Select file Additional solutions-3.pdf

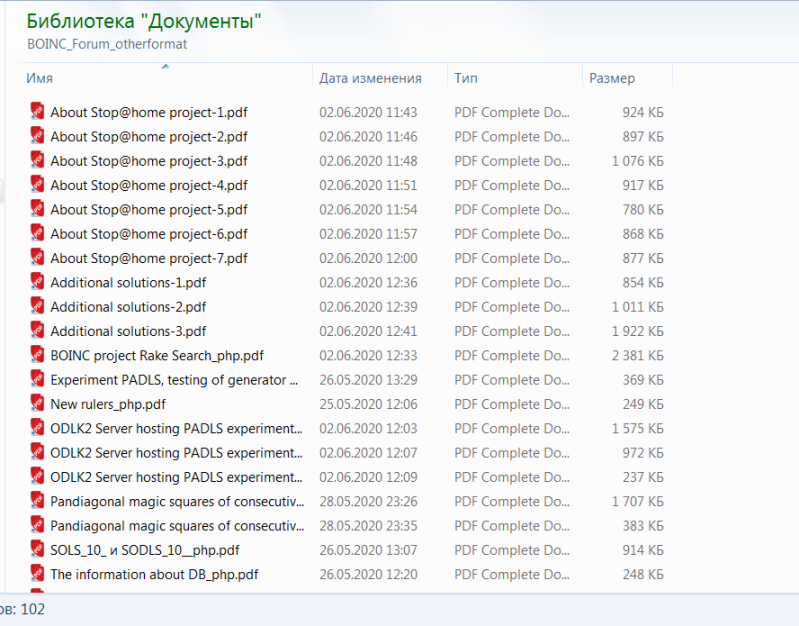pos(128,331)
